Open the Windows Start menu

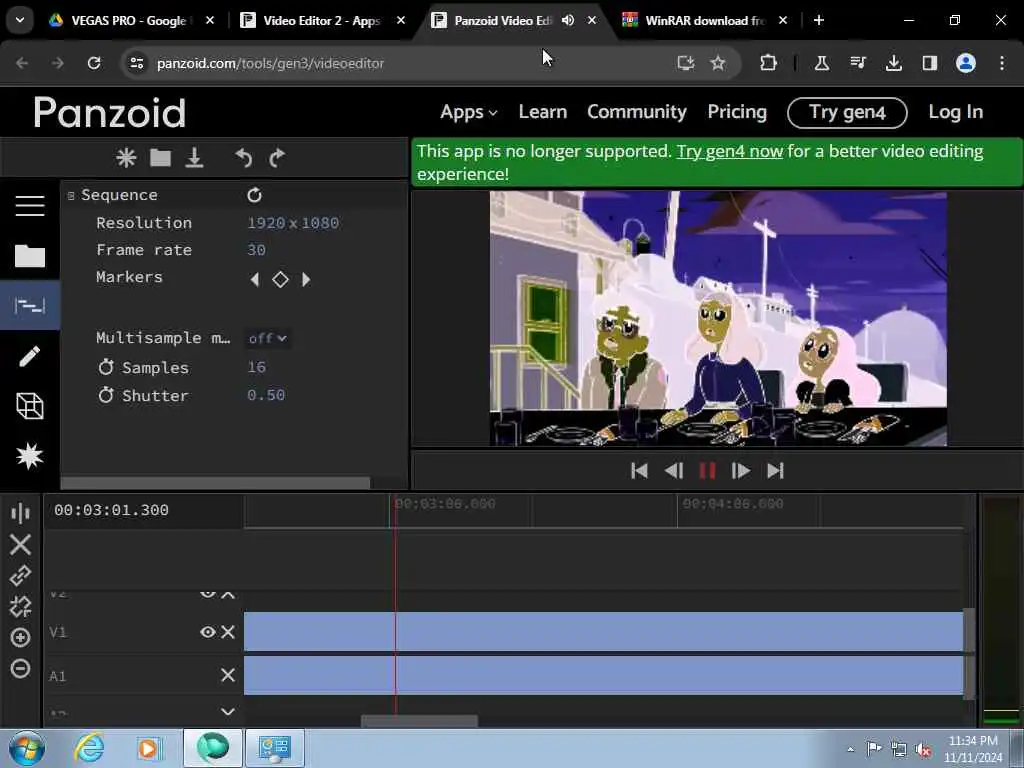(27, 748)
